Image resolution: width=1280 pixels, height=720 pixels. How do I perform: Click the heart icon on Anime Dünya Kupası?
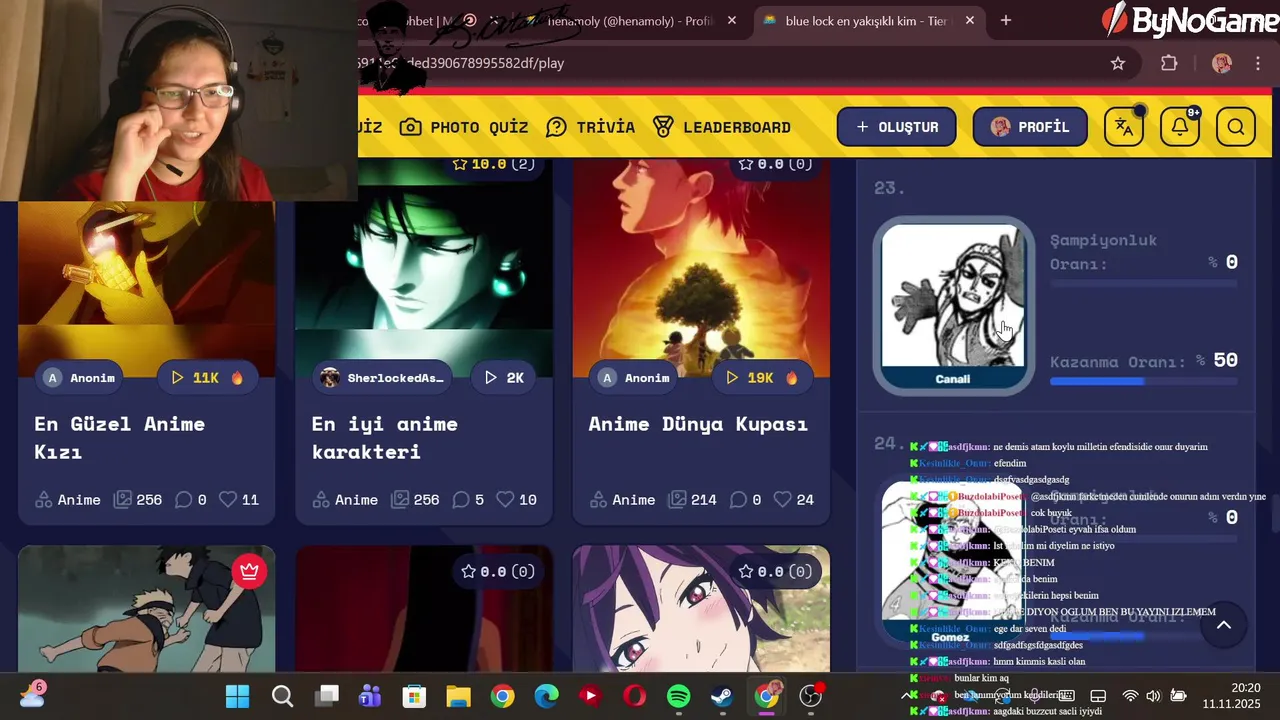(782, 499)
